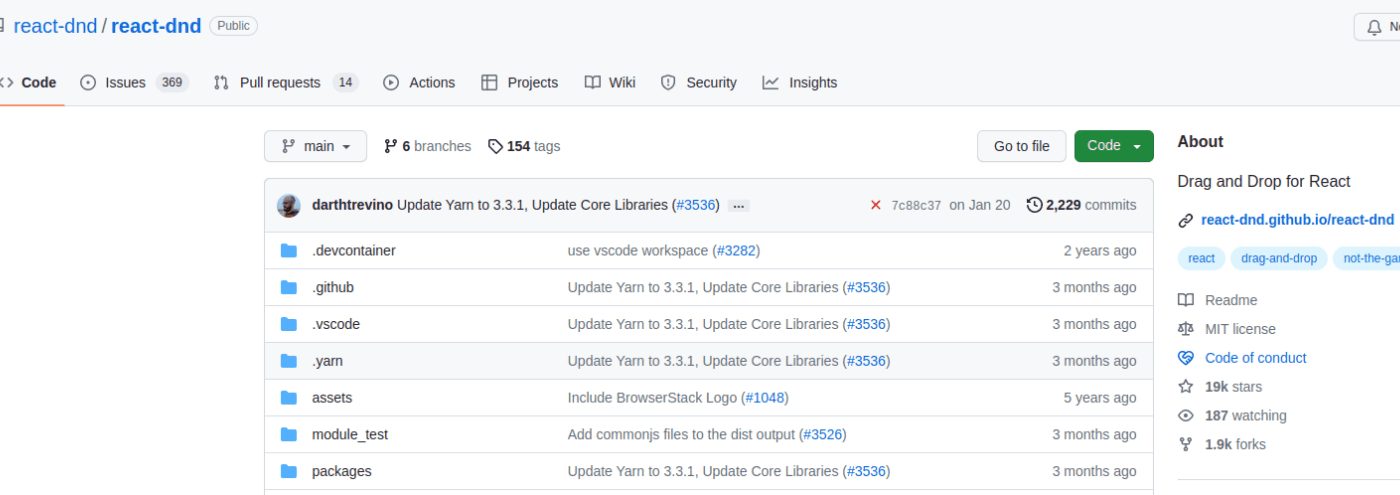View the 154 tags link

point(524,146)
